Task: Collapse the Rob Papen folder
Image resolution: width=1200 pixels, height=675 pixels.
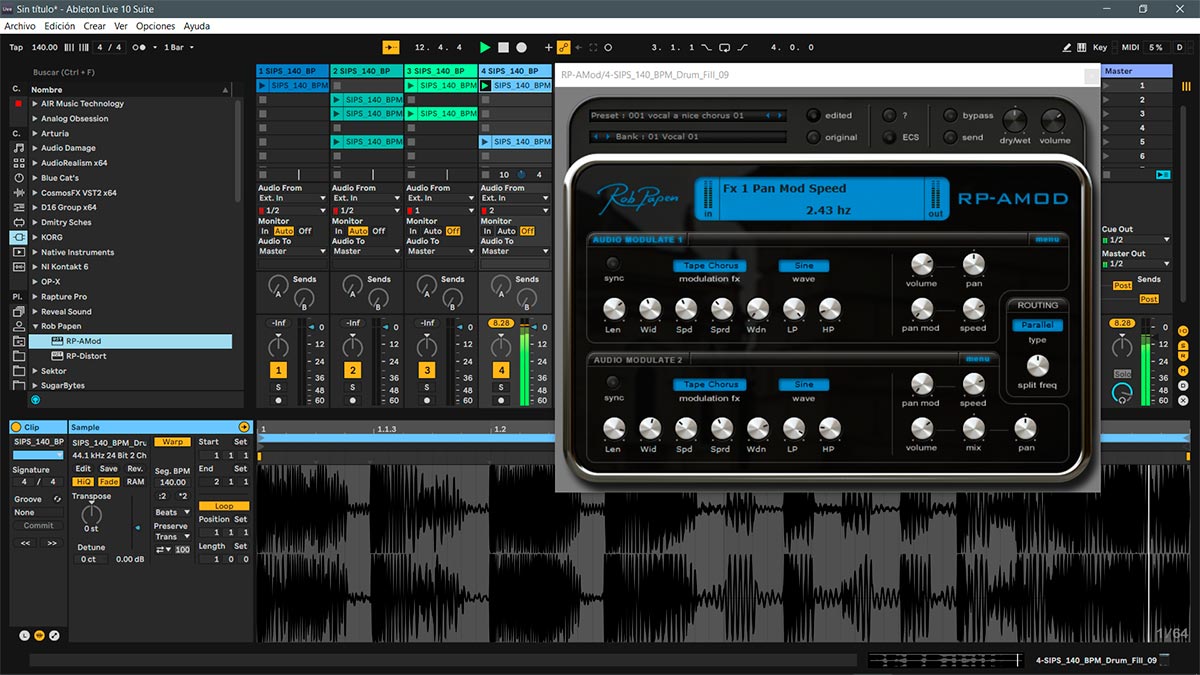Action: click(x=35, y=326)
